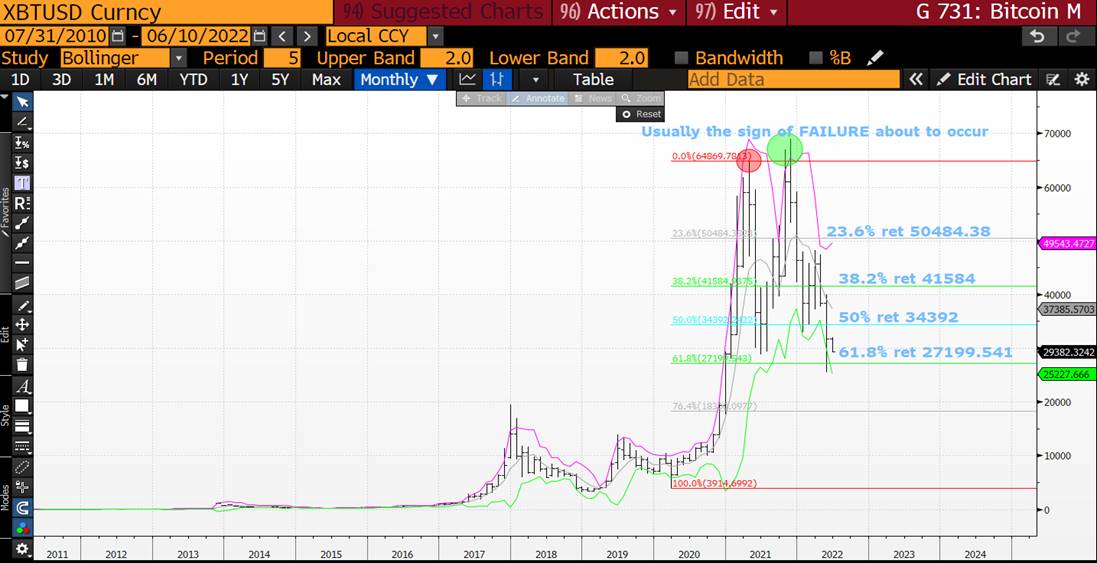This screenshot has width=1097, height=563.
Task: Select the dollar change measurement tool
Action: tap(22, 163)
